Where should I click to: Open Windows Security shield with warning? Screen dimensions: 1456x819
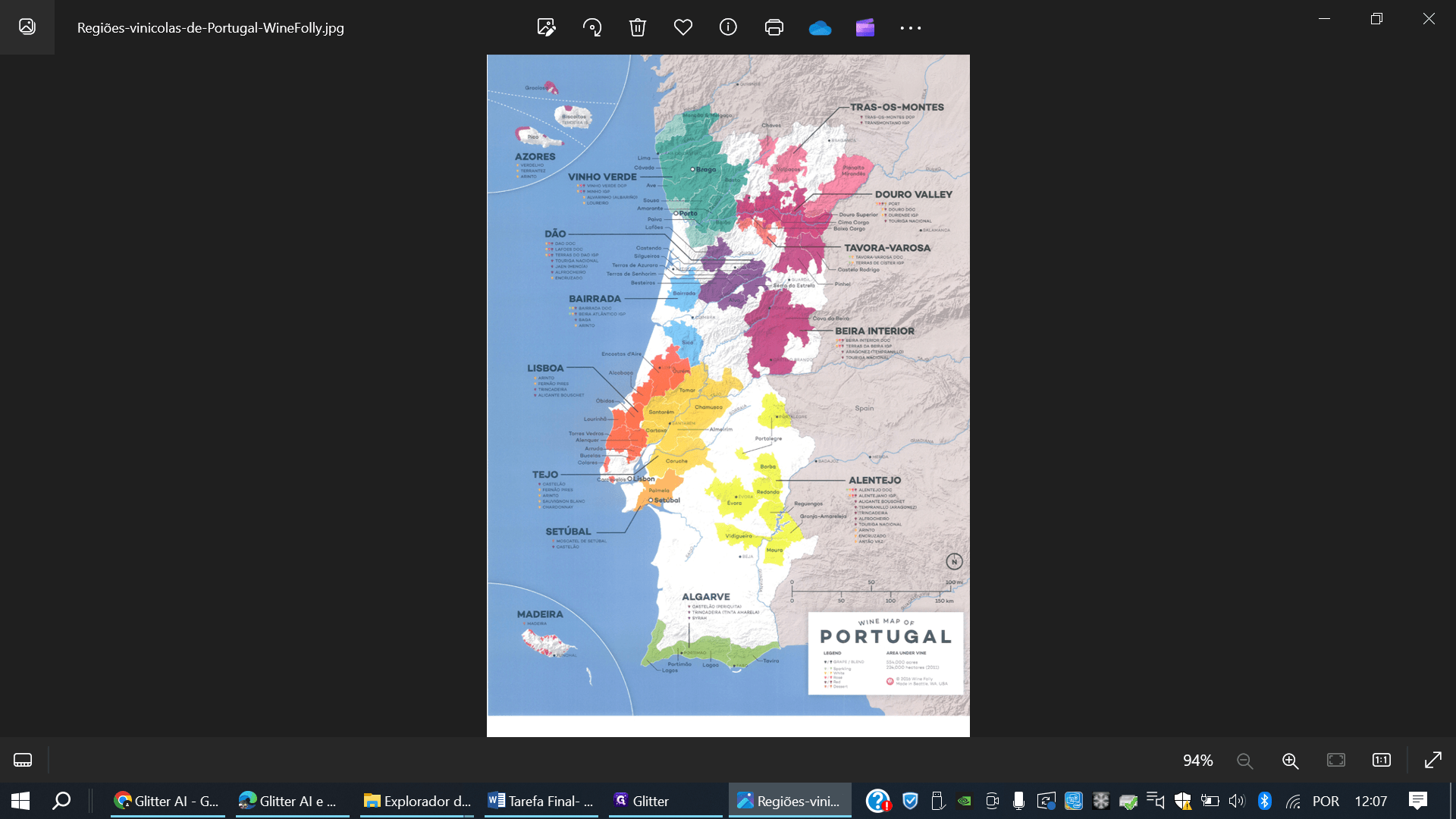click(1182, 801)
